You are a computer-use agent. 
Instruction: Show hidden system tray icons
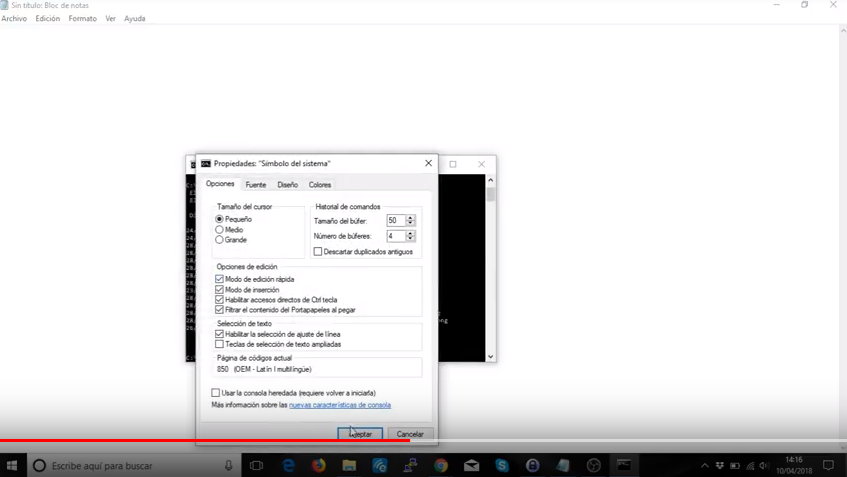tap(704, 466)
